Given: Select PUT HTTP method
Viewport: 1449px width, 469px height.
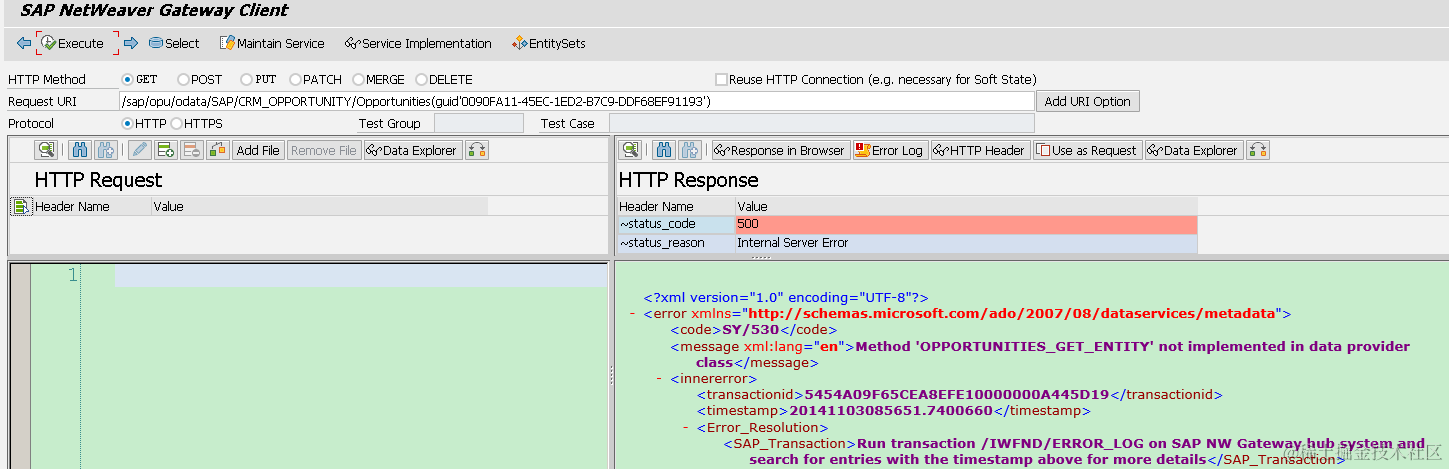Looking at the screenshot, I should [246, 79].
